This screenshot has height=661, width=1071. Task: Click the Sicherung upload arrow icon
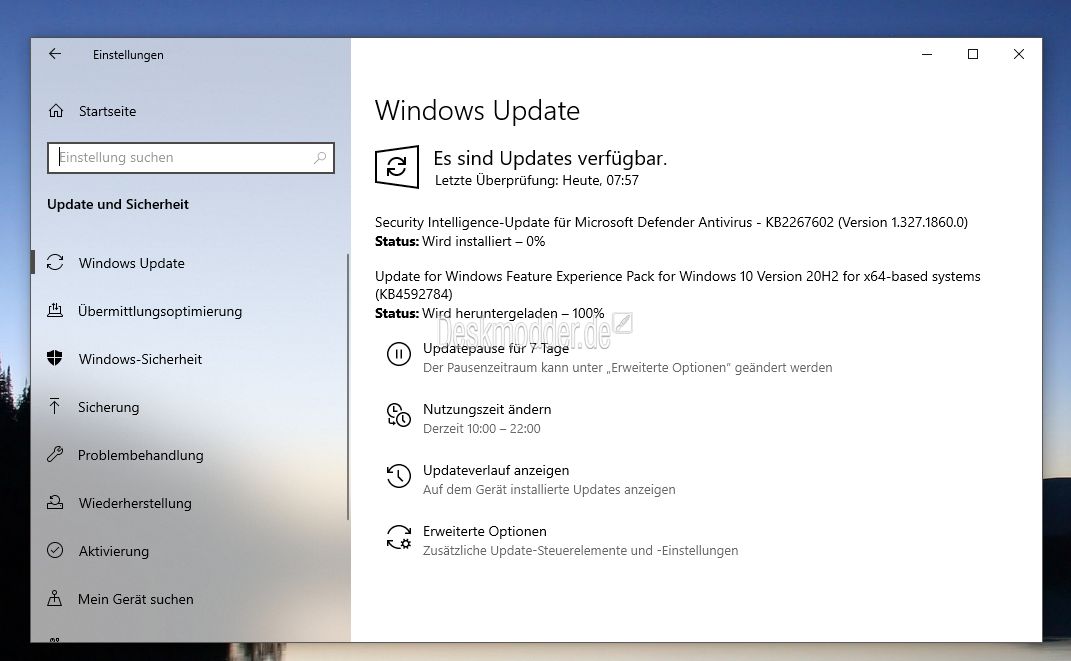pyautogui.click(x=55, y=407)
